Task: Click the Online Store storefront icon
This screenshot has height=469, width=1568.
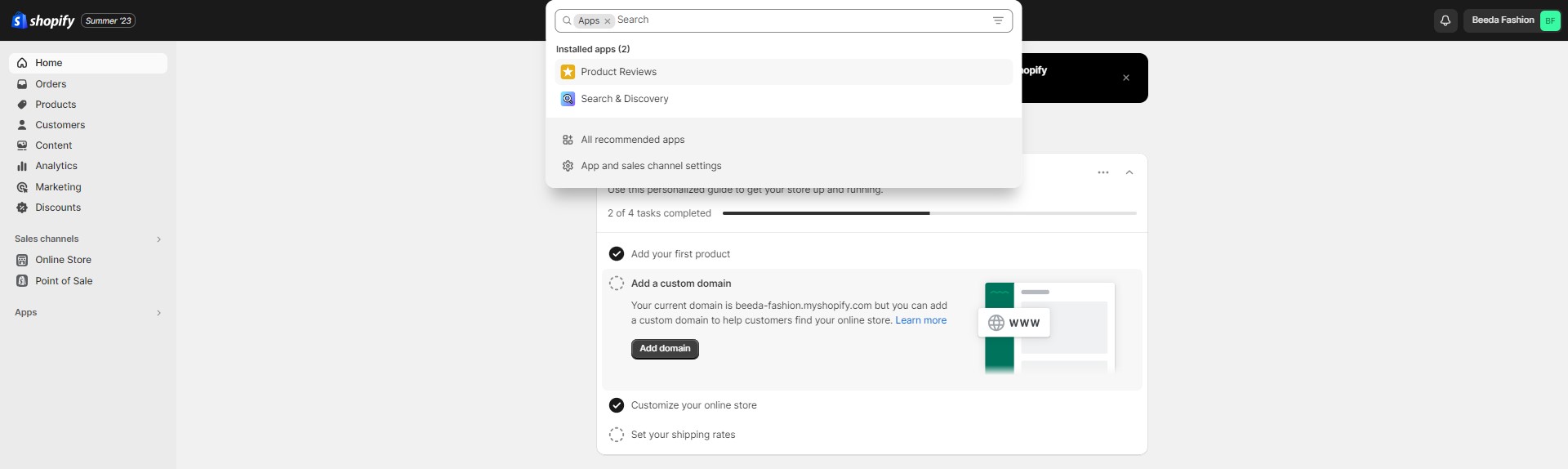Action: 22,260
